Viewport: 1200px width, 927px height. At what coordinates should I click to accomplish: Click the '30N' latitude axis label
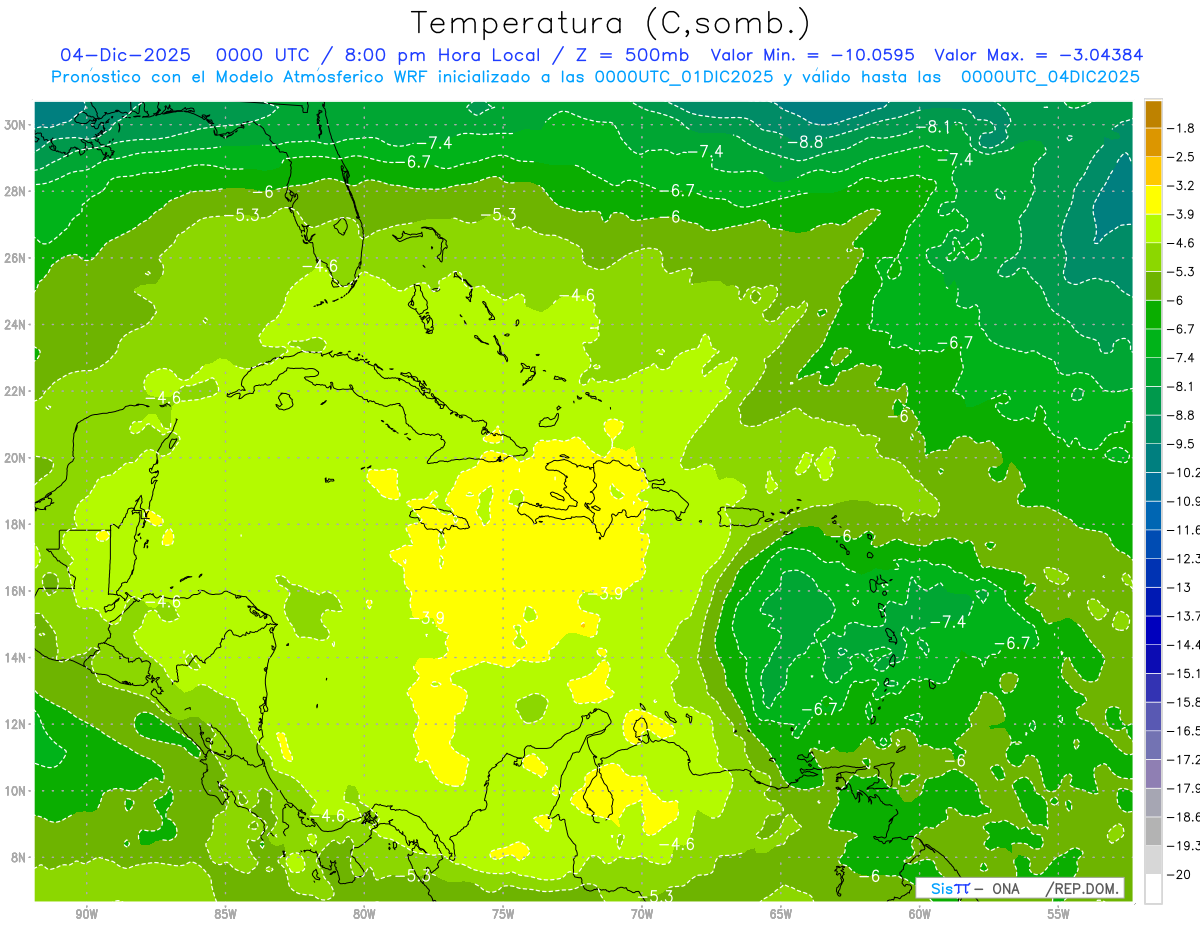click(x=16, y=125)
